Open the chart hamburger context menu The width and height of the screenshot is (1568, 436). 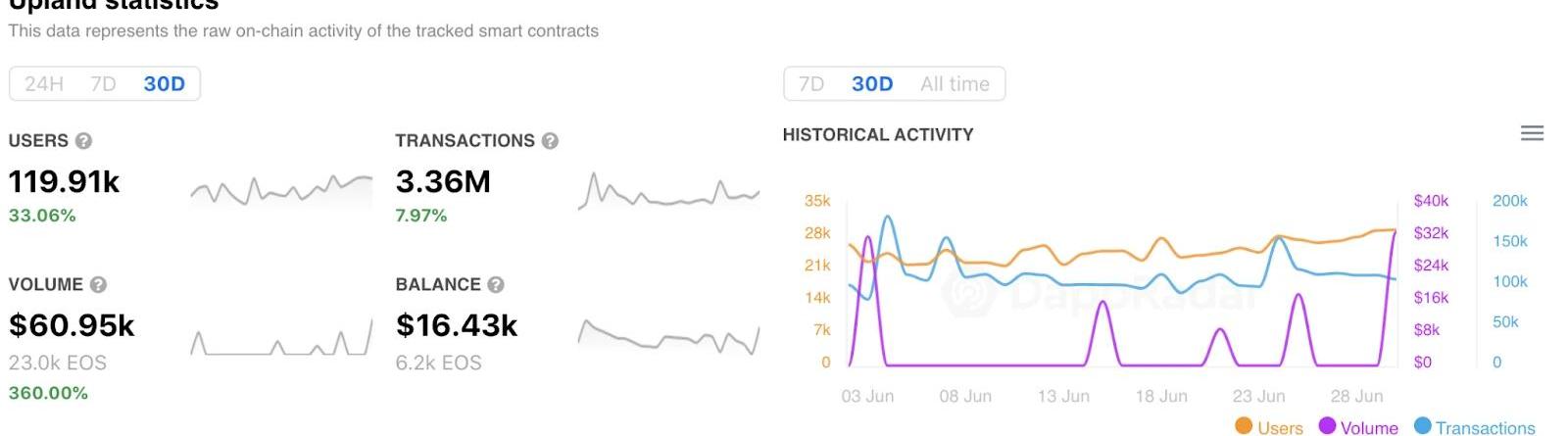pyautogui.click(x=1532, y=133)
